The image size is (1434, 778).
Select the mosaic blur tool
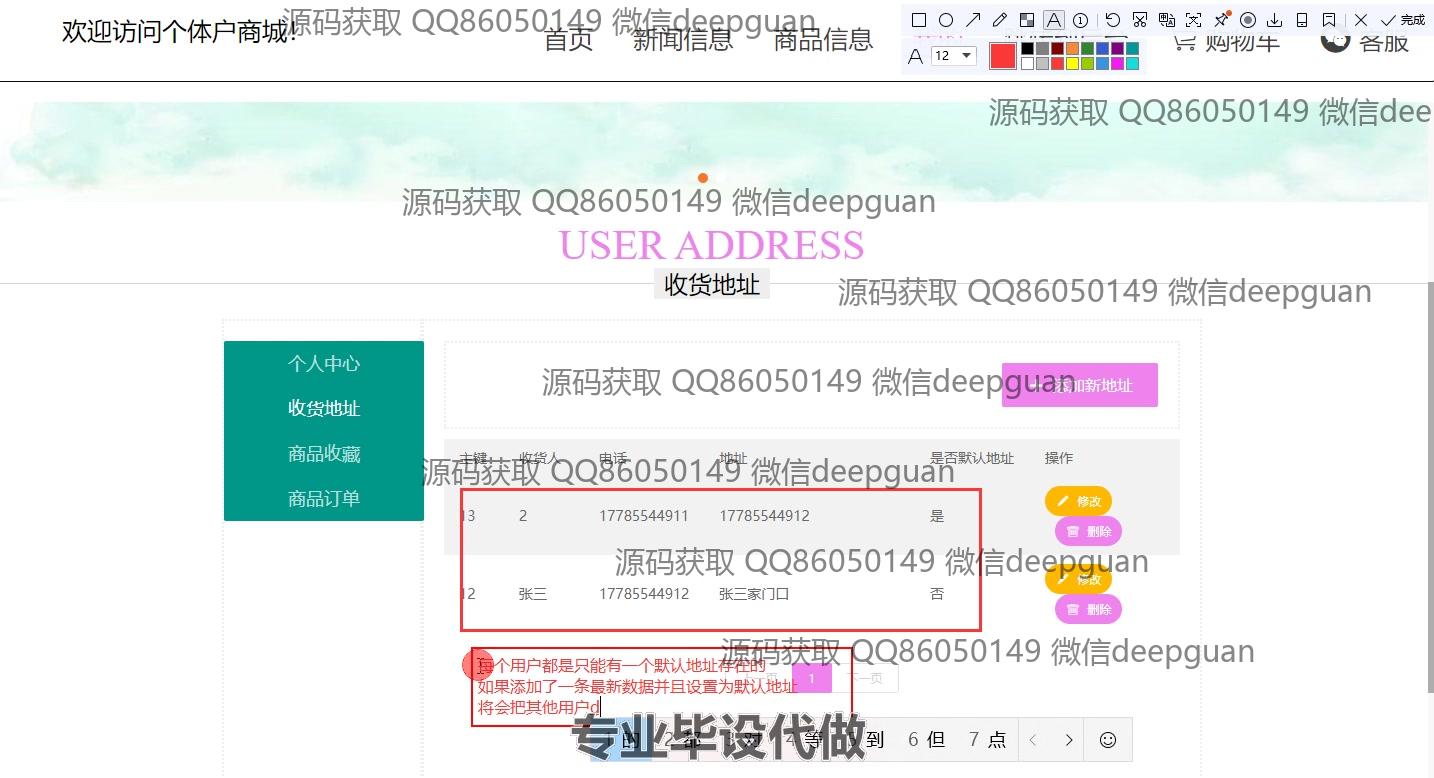pos(1027,20)
